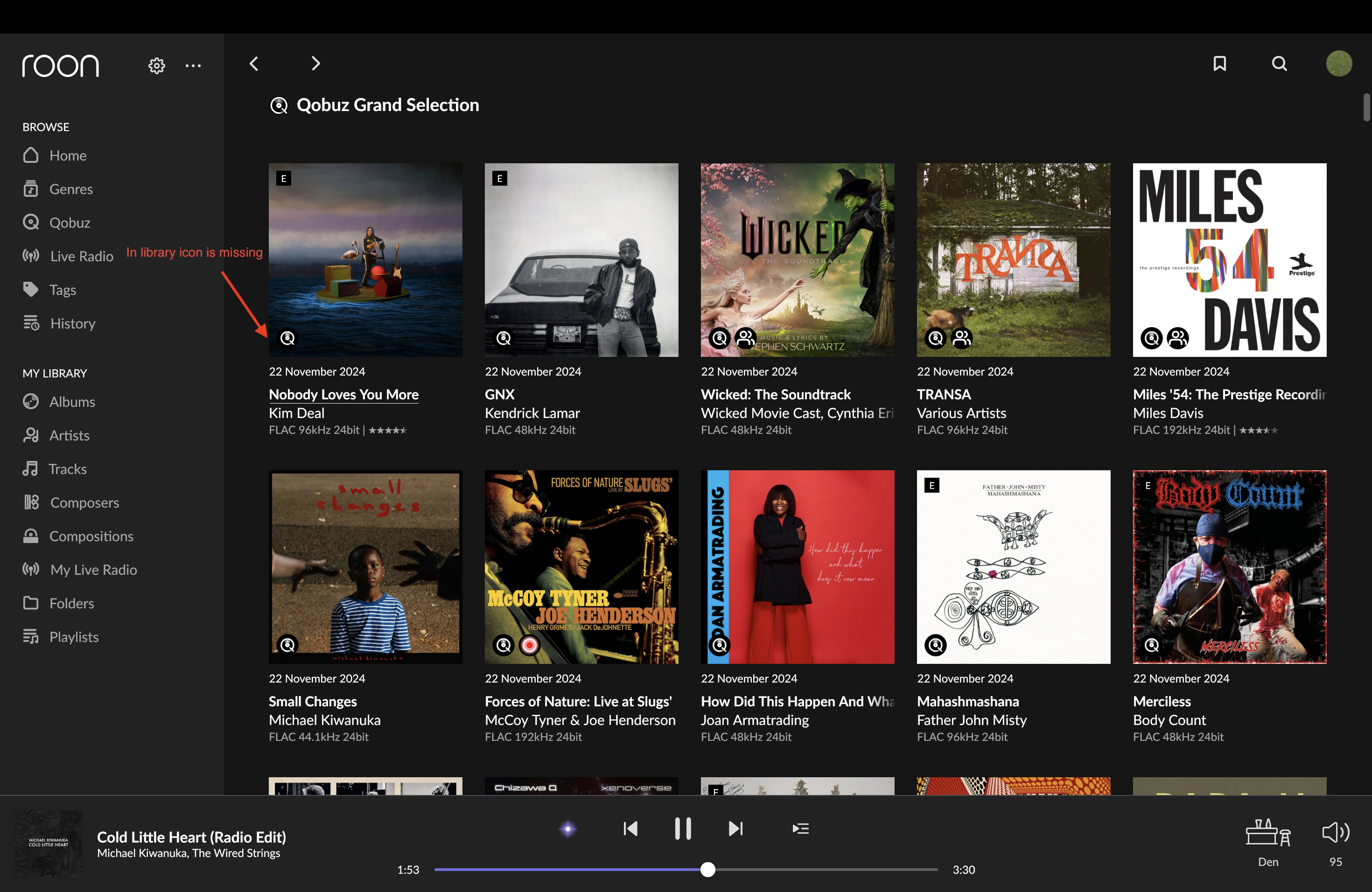Open the user profile avatar
The width and height of the screenshot is (1372, 892).
tap(1338, 63)
